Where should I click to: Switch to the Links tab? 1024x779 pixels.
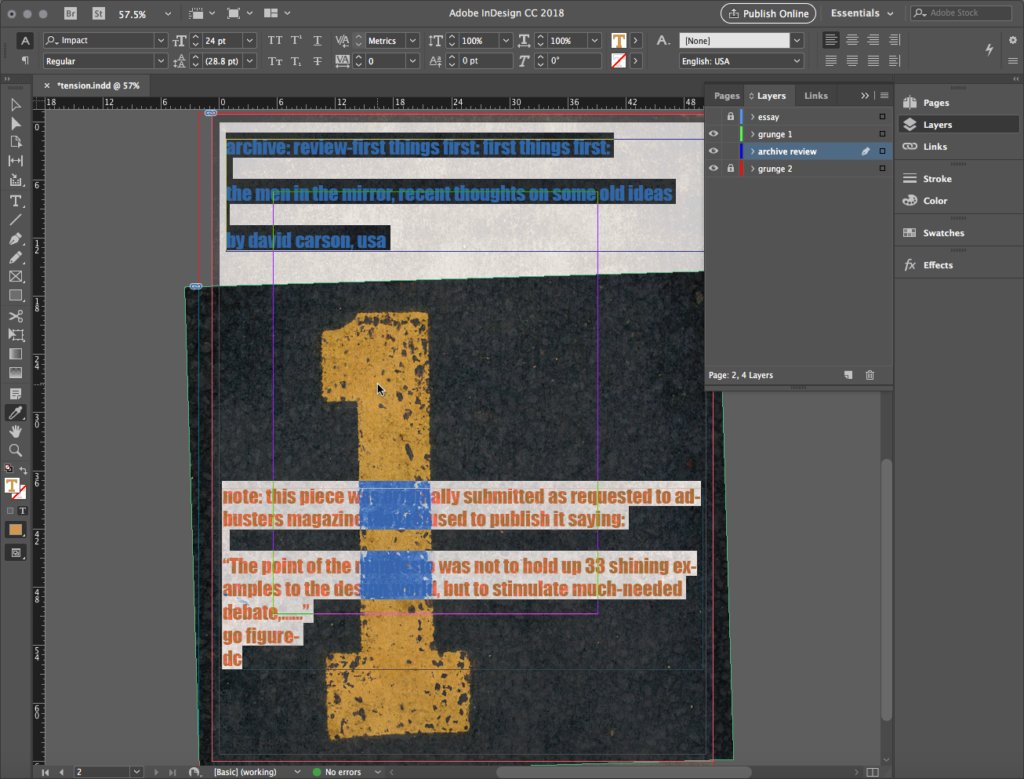coord(816,96)
